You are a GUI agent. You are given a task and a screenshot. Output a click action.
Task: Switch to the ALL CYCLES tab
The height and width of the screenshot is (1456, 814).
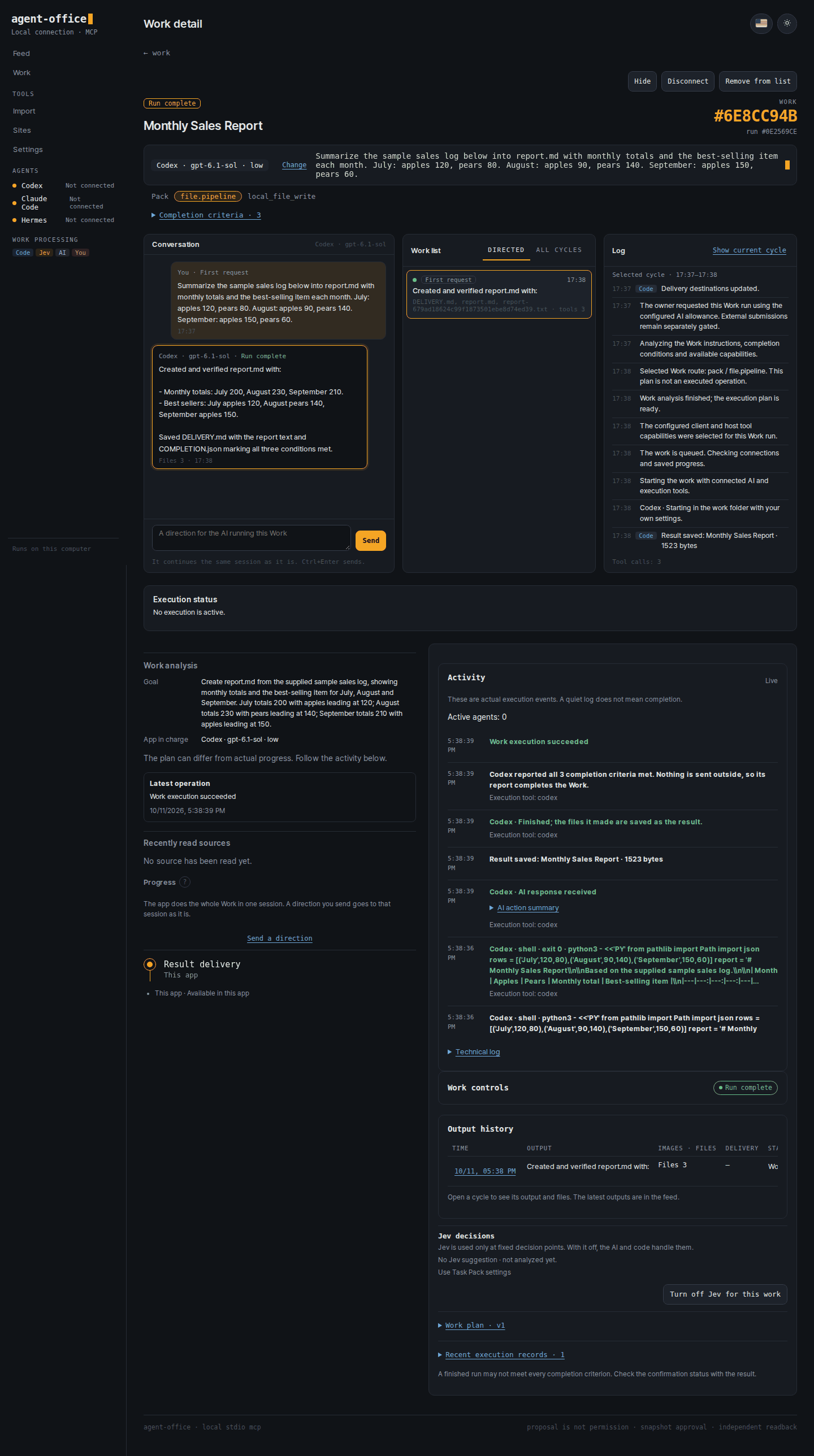pyautogui.click(x=559, y=250)
